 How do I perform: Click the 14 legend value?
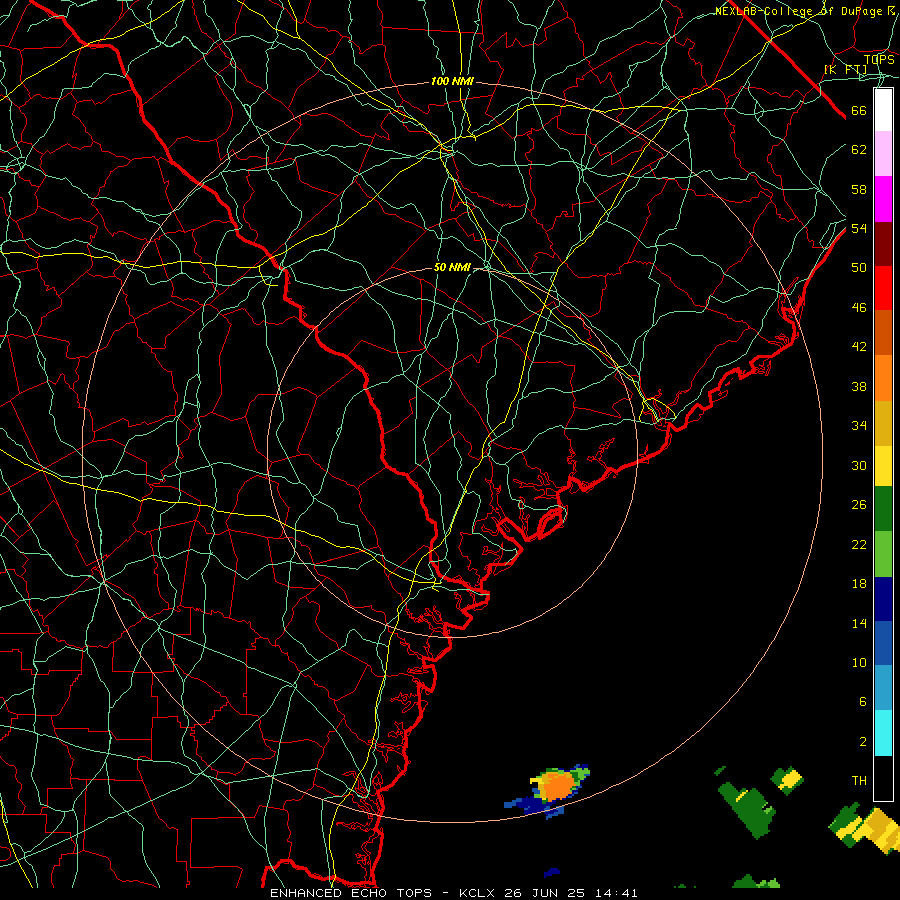point(859,623)
